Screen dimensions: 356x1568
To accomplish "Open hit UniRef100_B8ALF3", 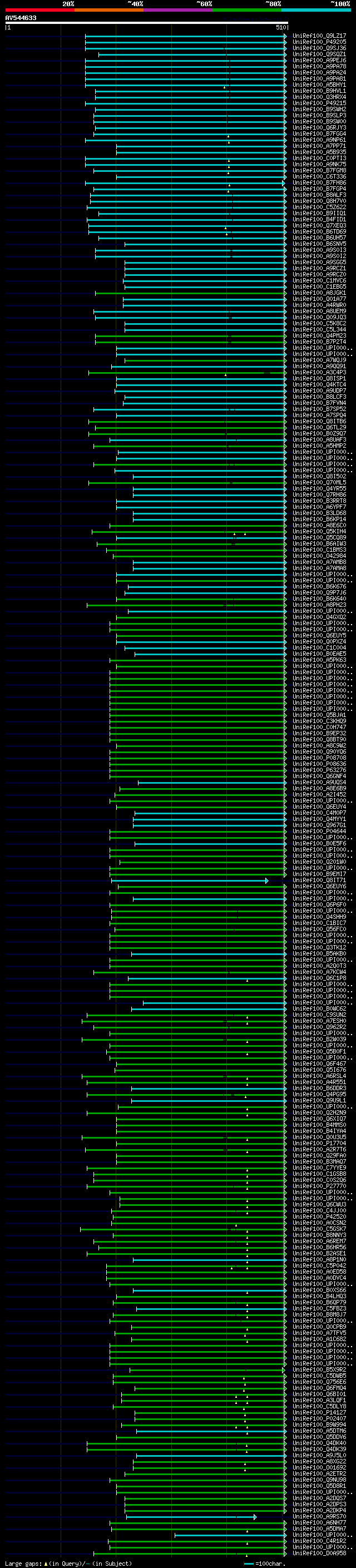I will pos(319,195).
